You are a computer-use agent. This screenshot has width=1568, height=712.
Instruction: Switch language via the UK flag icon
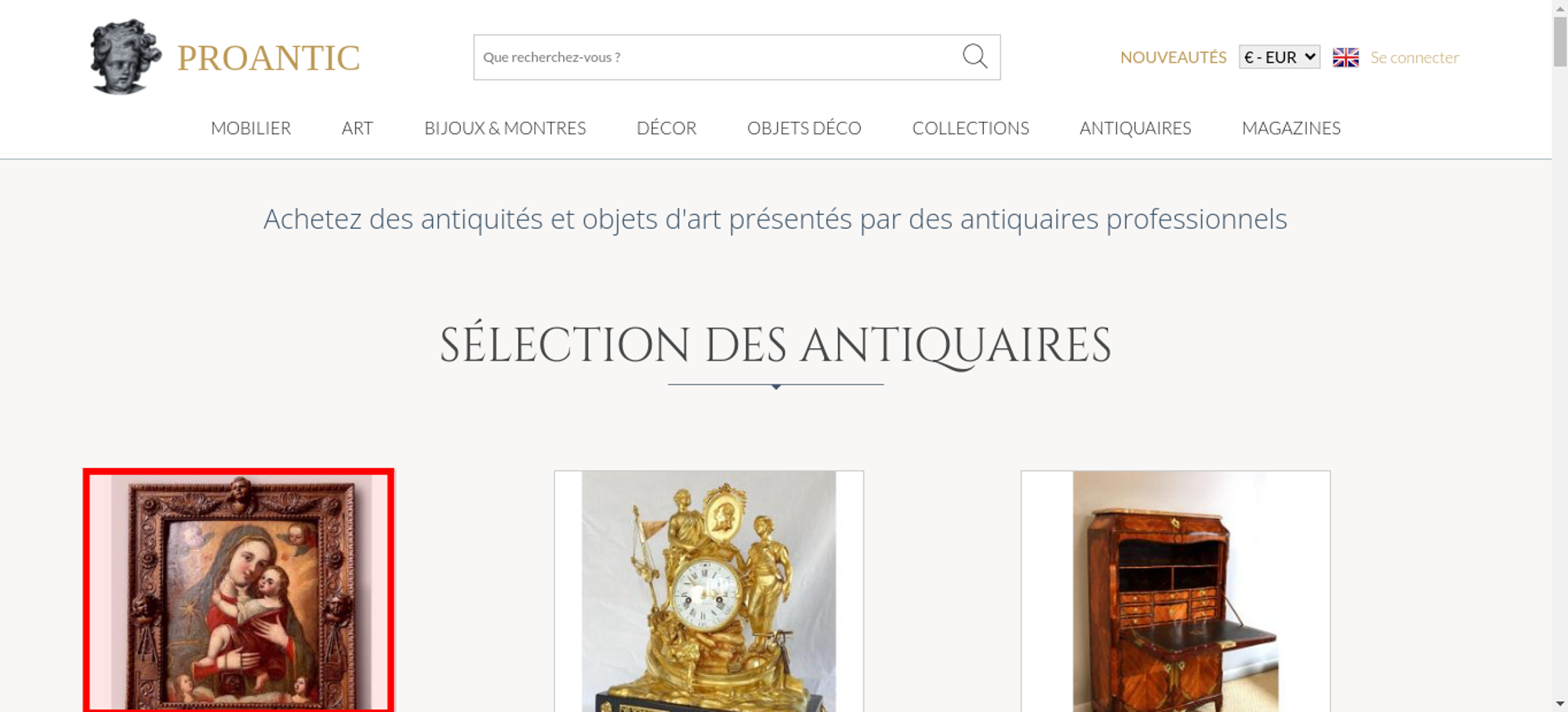tap(1345, 57)
